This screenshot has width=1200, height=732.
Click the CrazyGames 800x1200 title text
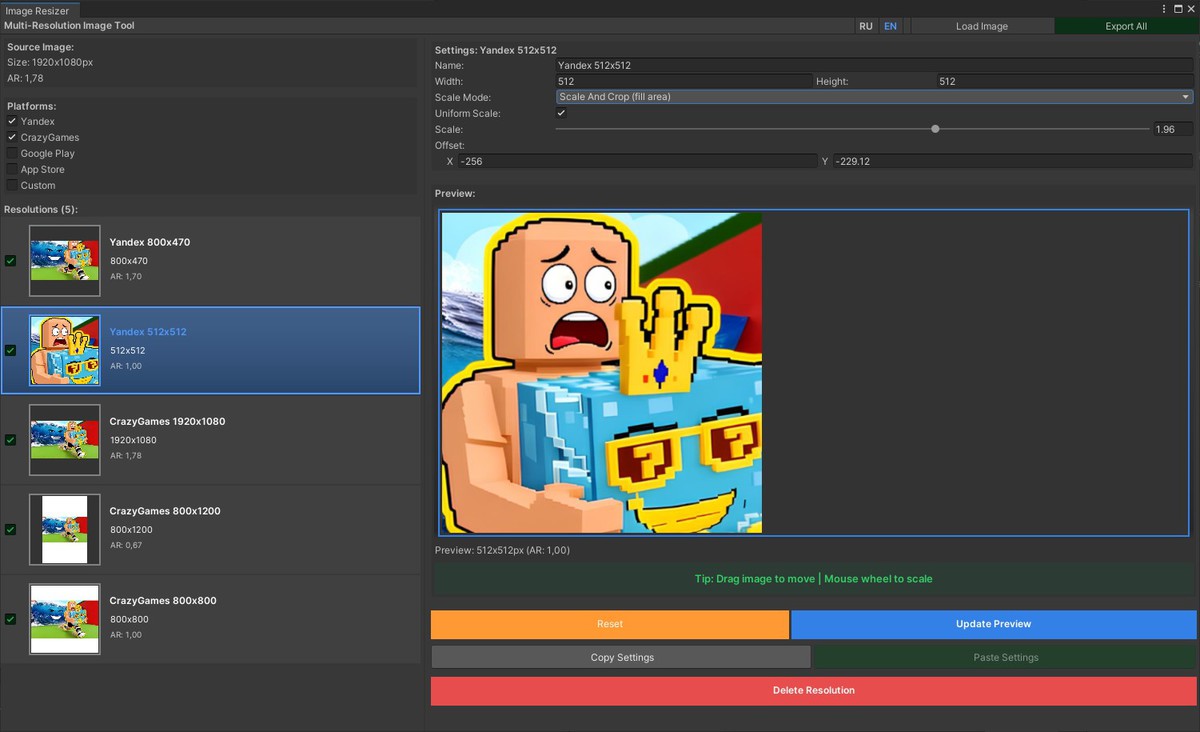tap(165, 511)
